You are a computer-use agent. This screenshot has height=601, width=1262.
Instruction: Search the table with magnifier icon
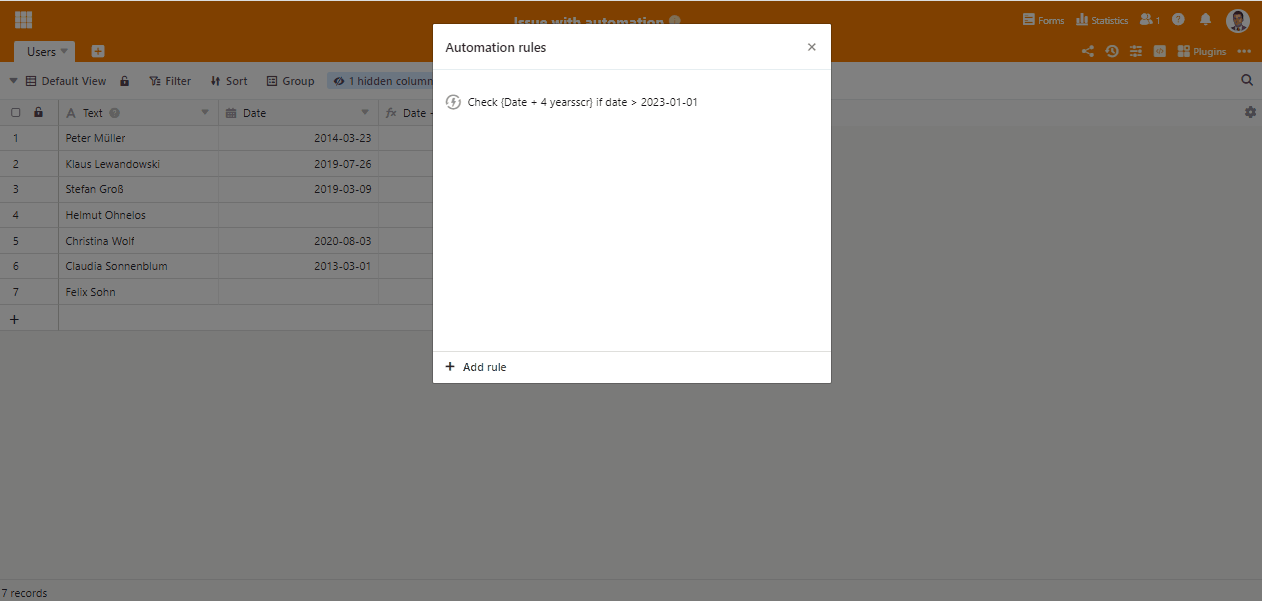pos(1247,80)
